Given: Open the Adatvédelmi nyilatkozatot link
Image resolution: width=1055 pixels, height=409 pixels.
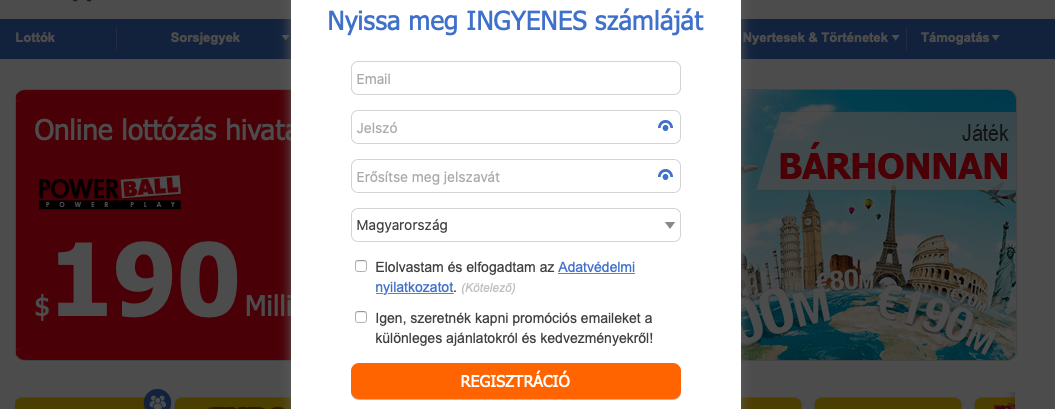Looking at the screenshot, I should point(596,268).
